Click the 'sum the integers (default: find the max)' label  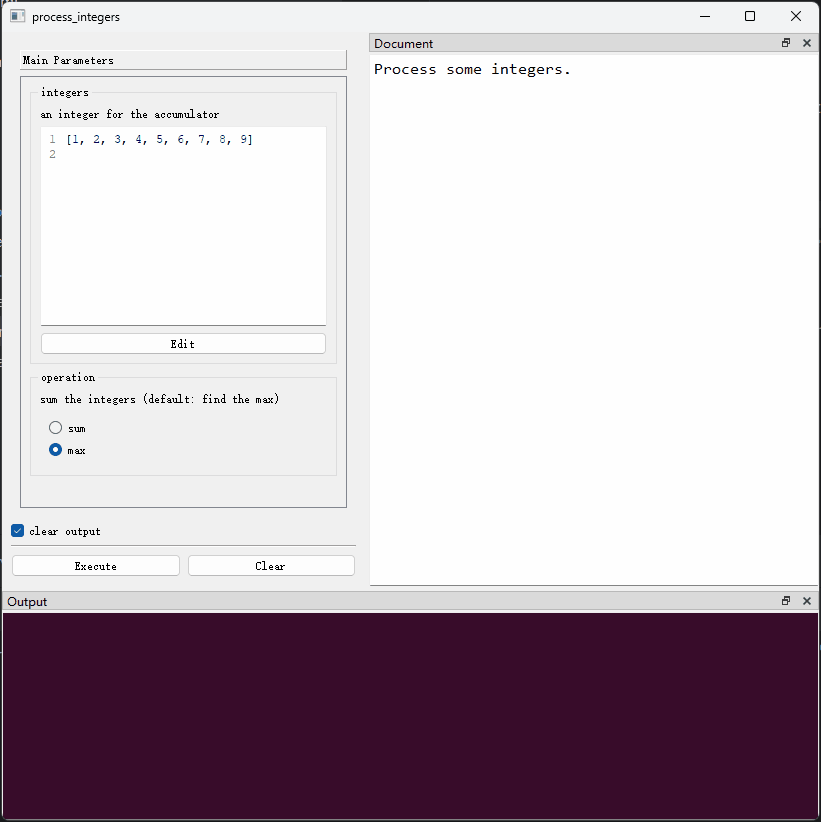[159, 399]
